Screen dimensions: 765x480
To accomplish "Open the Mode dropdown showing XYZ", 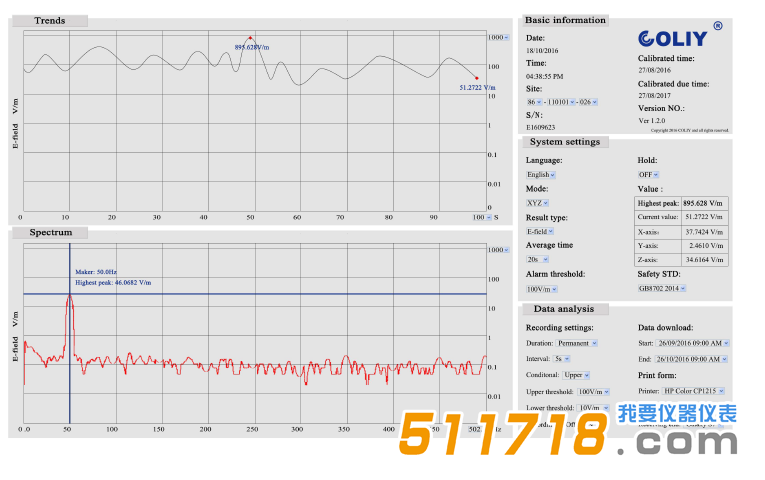I will pos(538,203).
